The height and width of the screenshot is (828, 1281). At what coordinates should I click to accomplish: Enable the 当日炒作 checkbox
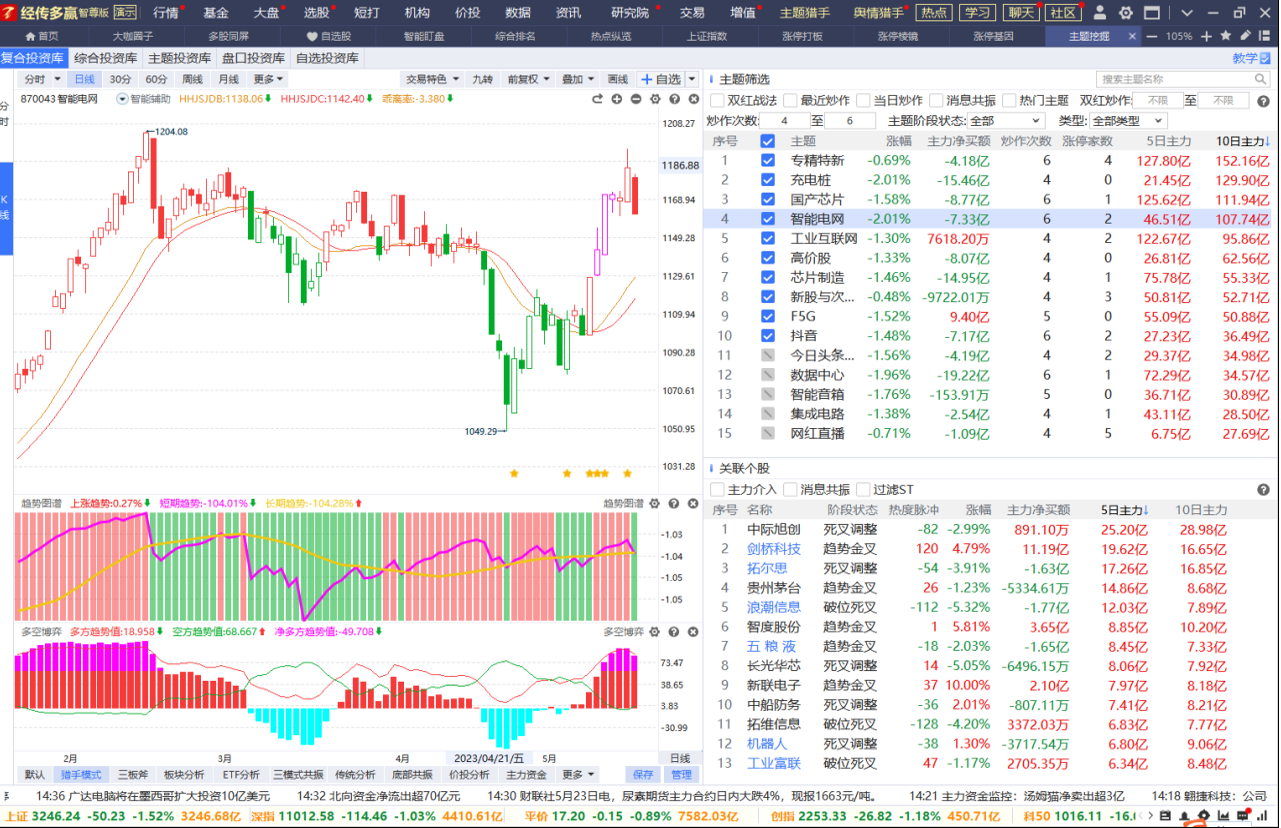(863, 101)
